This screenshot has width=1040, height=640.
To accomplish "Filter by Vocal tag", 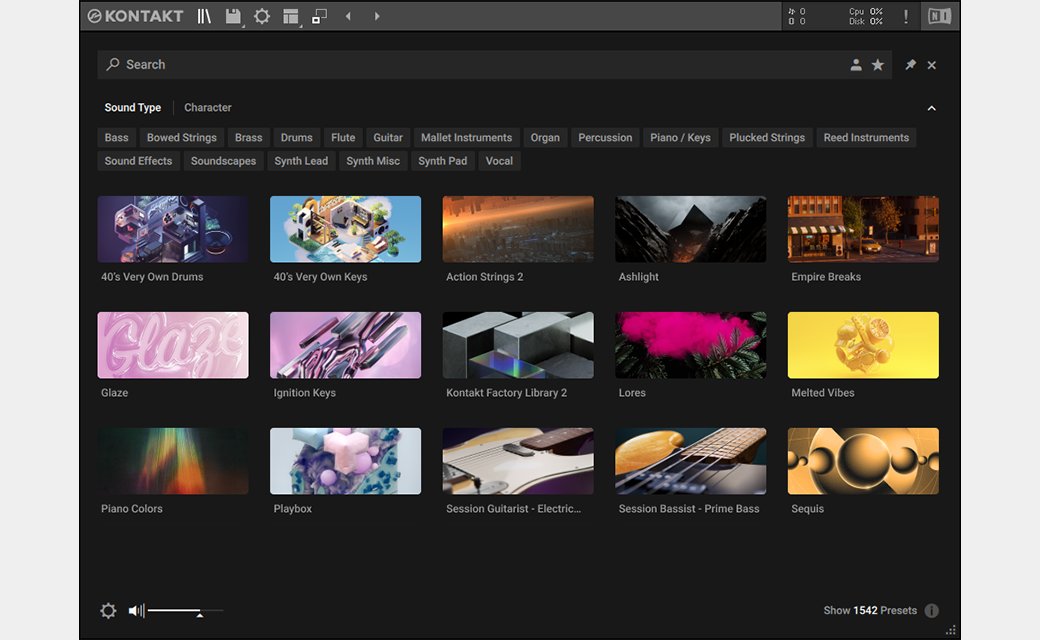I will point(499,161).
